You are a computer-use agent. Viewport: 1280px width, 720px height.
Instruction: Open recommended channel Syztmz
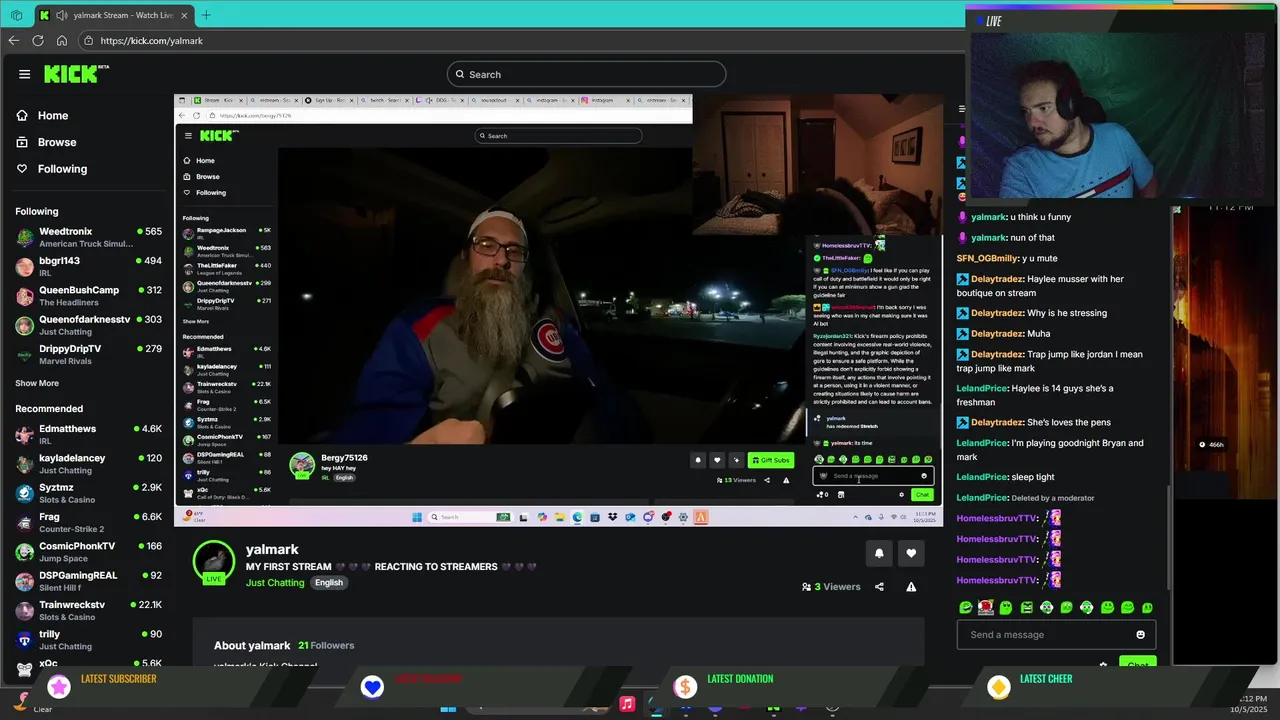[x=88, y=492]
